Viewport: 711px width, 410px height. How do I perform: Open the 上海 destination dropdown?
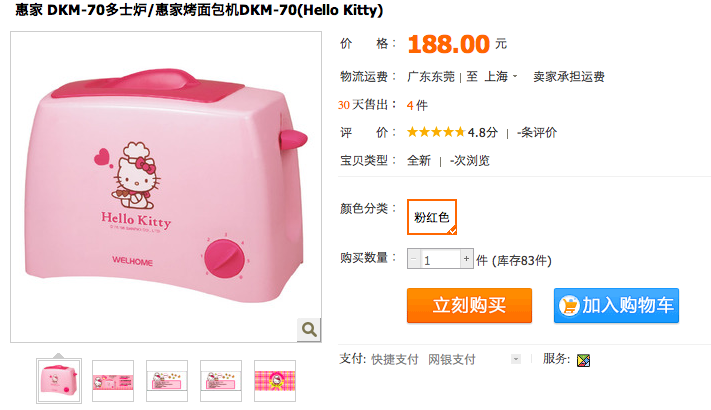point(501,77)
